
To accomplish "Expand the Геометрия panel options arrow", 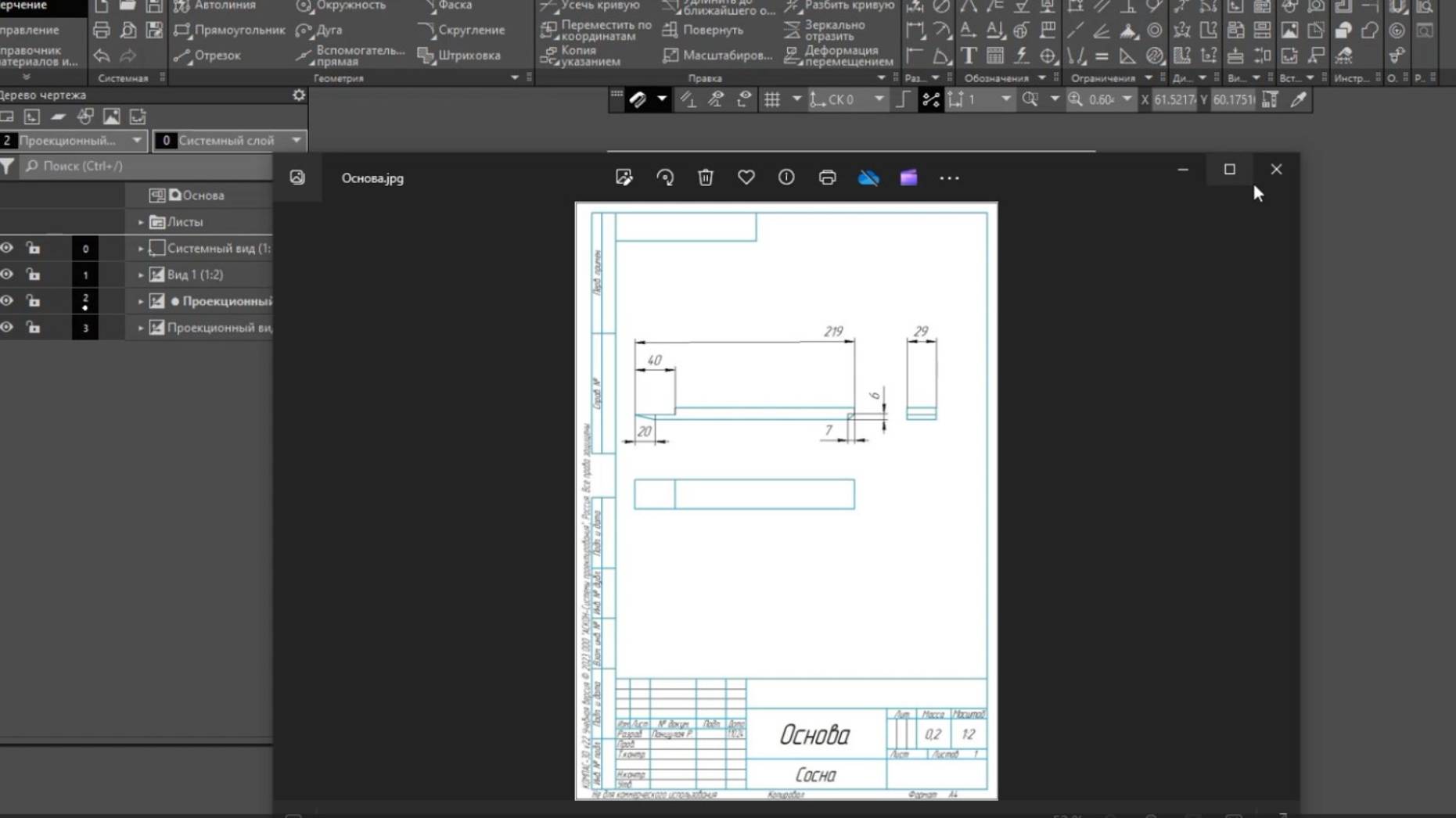I will click(x=515, y=78).
